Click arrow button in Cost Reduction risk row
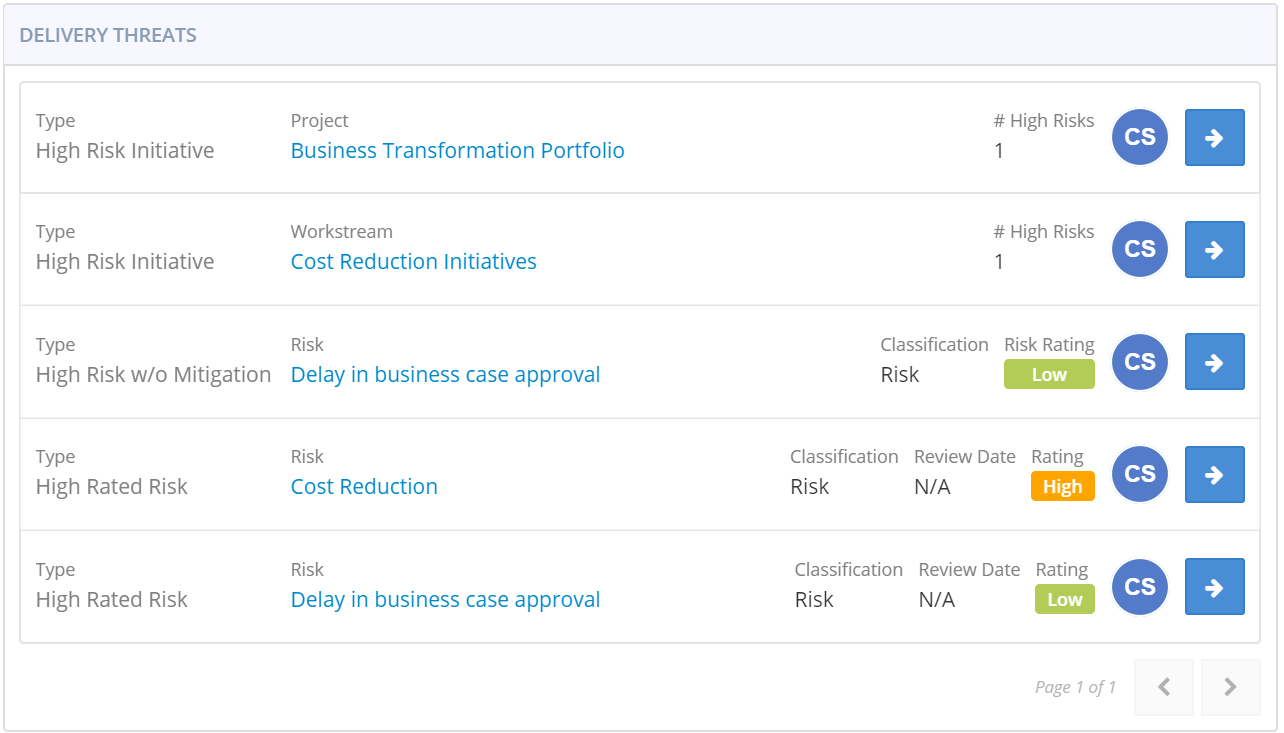Viewport: 1284px width, 733px height. coord(1214,474)
